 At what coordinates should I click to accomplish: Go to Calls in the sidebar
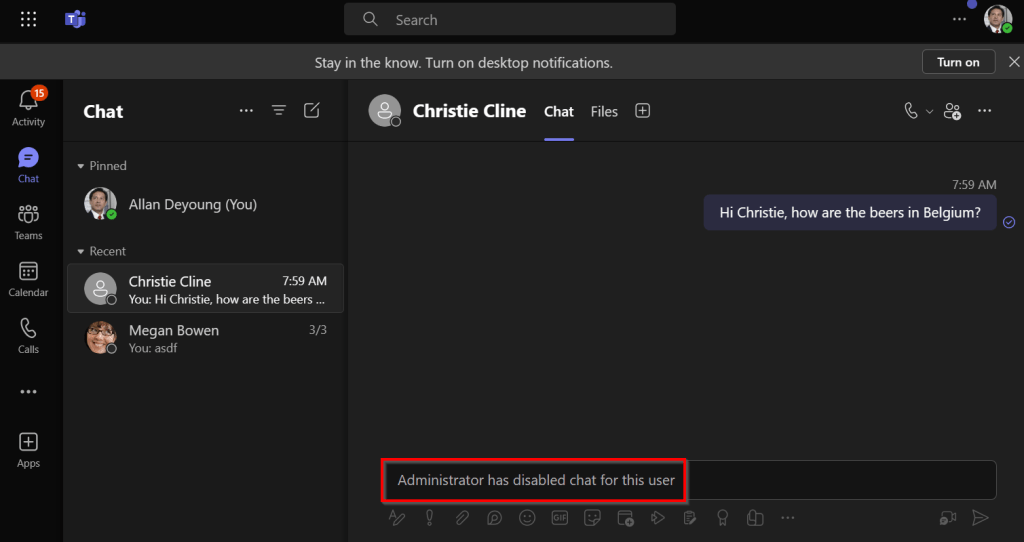(28, 336)
